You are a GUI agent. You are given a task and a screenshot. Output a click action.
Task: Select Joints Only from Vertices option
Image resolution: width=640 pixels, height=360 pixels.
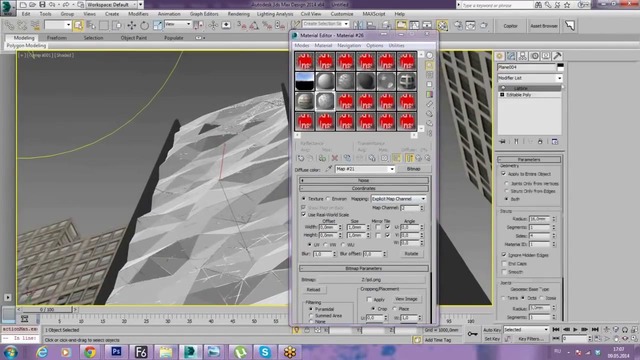point(507,184)
